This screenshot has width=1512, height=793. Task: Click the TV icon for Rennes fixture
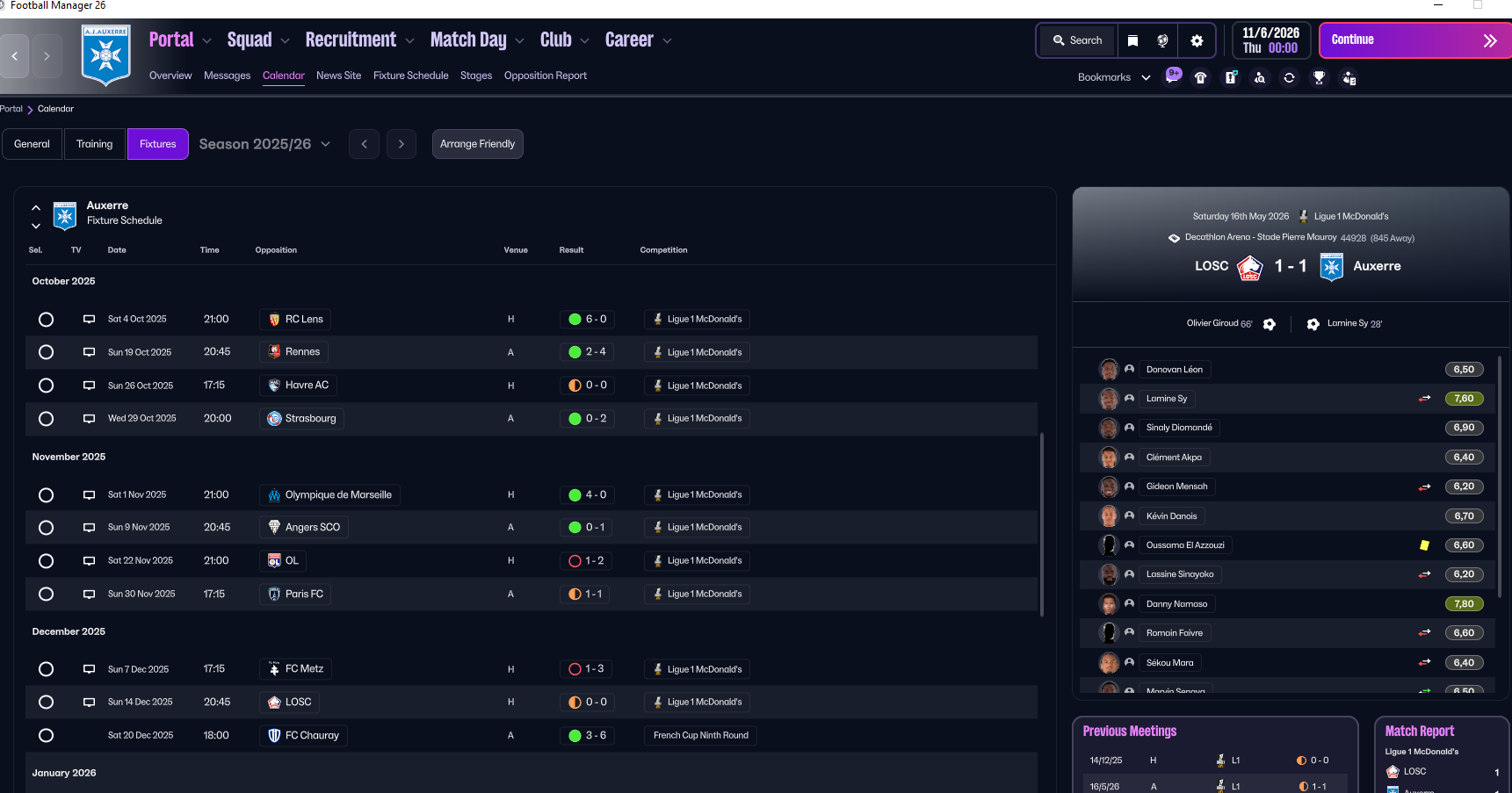pos(89,352)
